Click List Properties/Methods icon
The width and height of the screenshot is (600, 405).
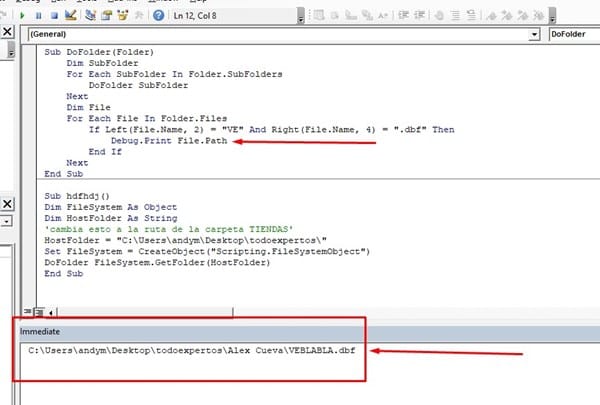tap(319, 15)
